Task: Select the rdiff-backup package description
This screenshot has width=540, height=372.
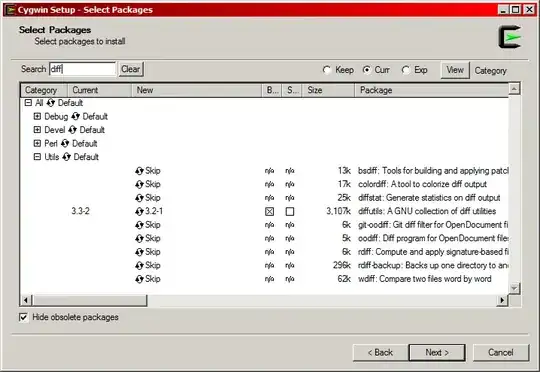Action: click(x=433, y=266)
